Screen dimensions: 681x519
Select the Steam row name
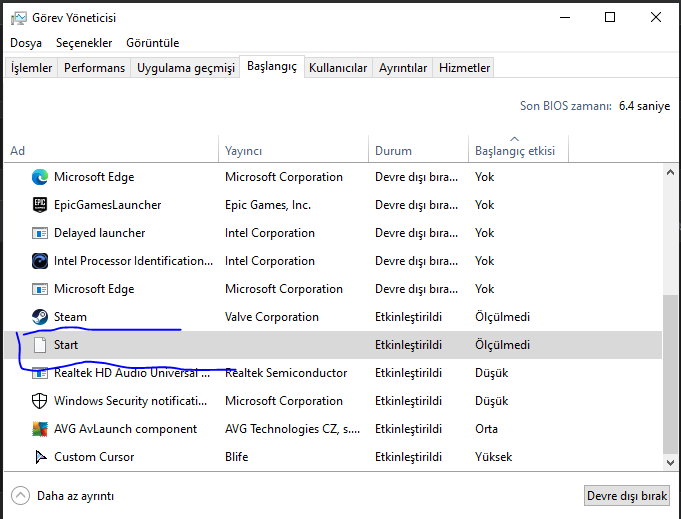pos(70,317)
